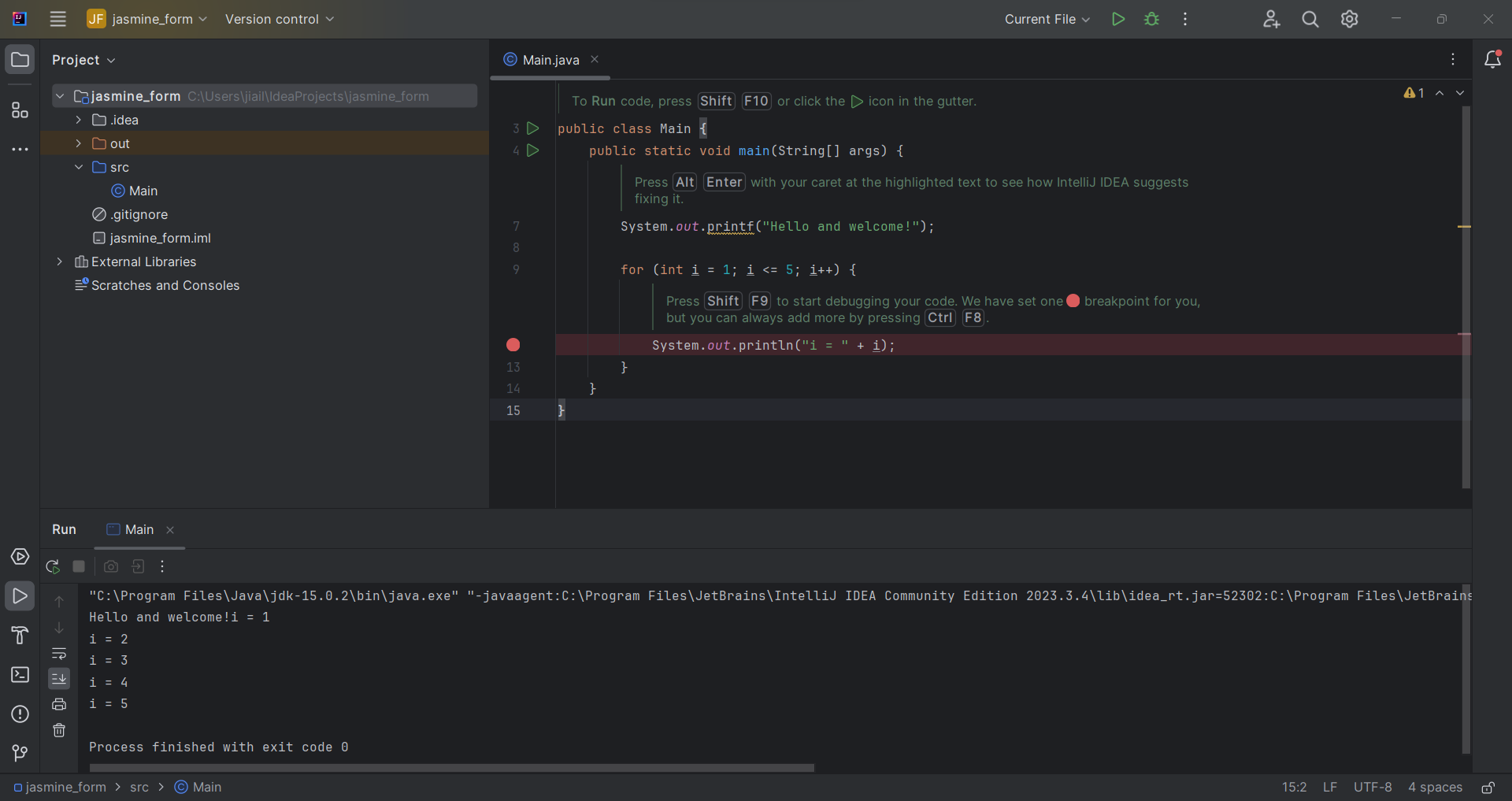Screen dimensions: 1512x801
Task: Open the Services tool window
Action: 20,557
